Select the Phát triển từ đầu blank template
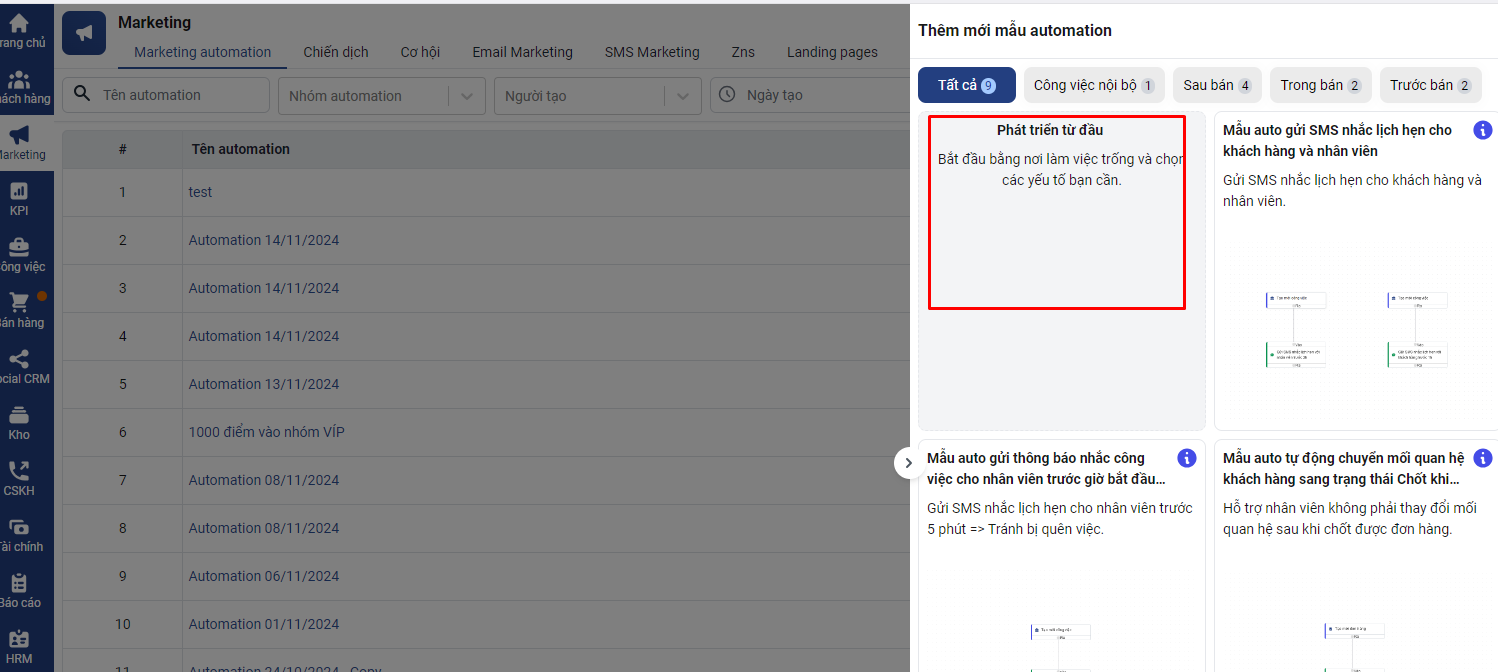1498x672 pixels. pyautogui.click(x=1056, y=212)
